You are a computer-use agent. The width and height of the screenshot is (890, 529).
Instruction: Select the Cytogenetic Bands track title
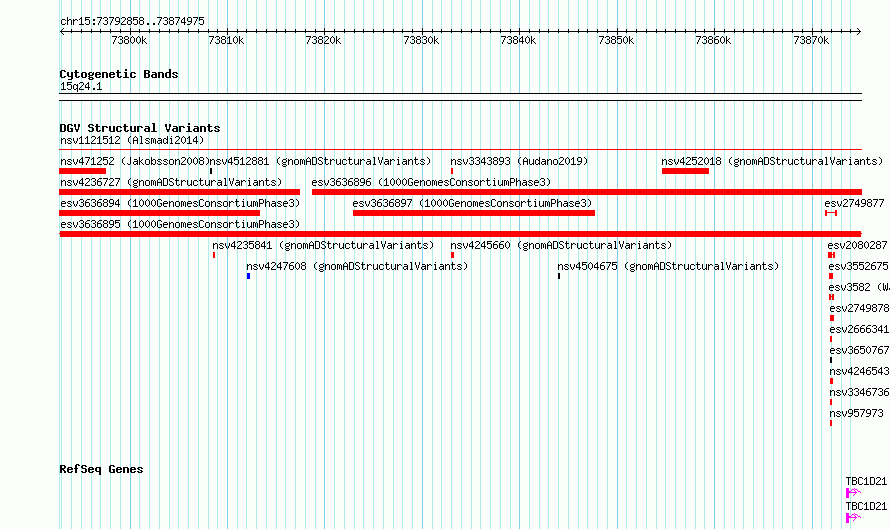coord(119,74)
